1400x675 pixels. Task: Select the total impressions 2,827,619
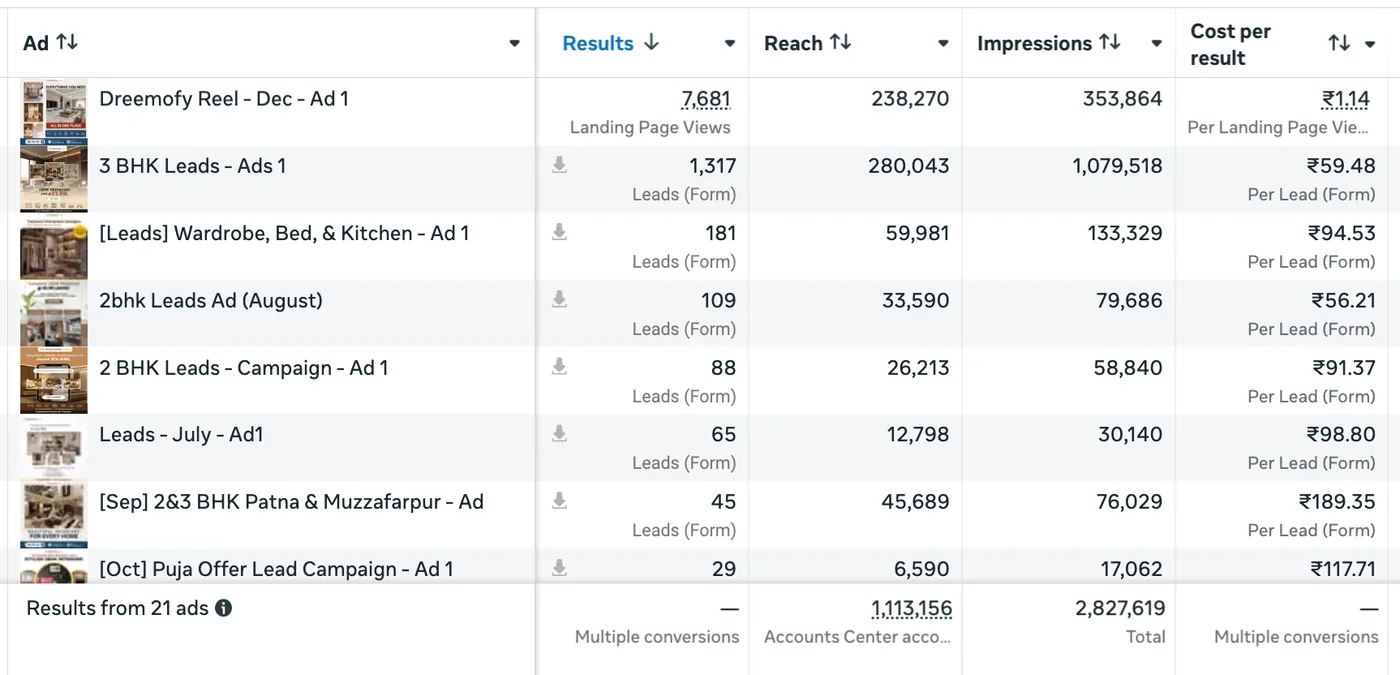(x=1120, y=608)
